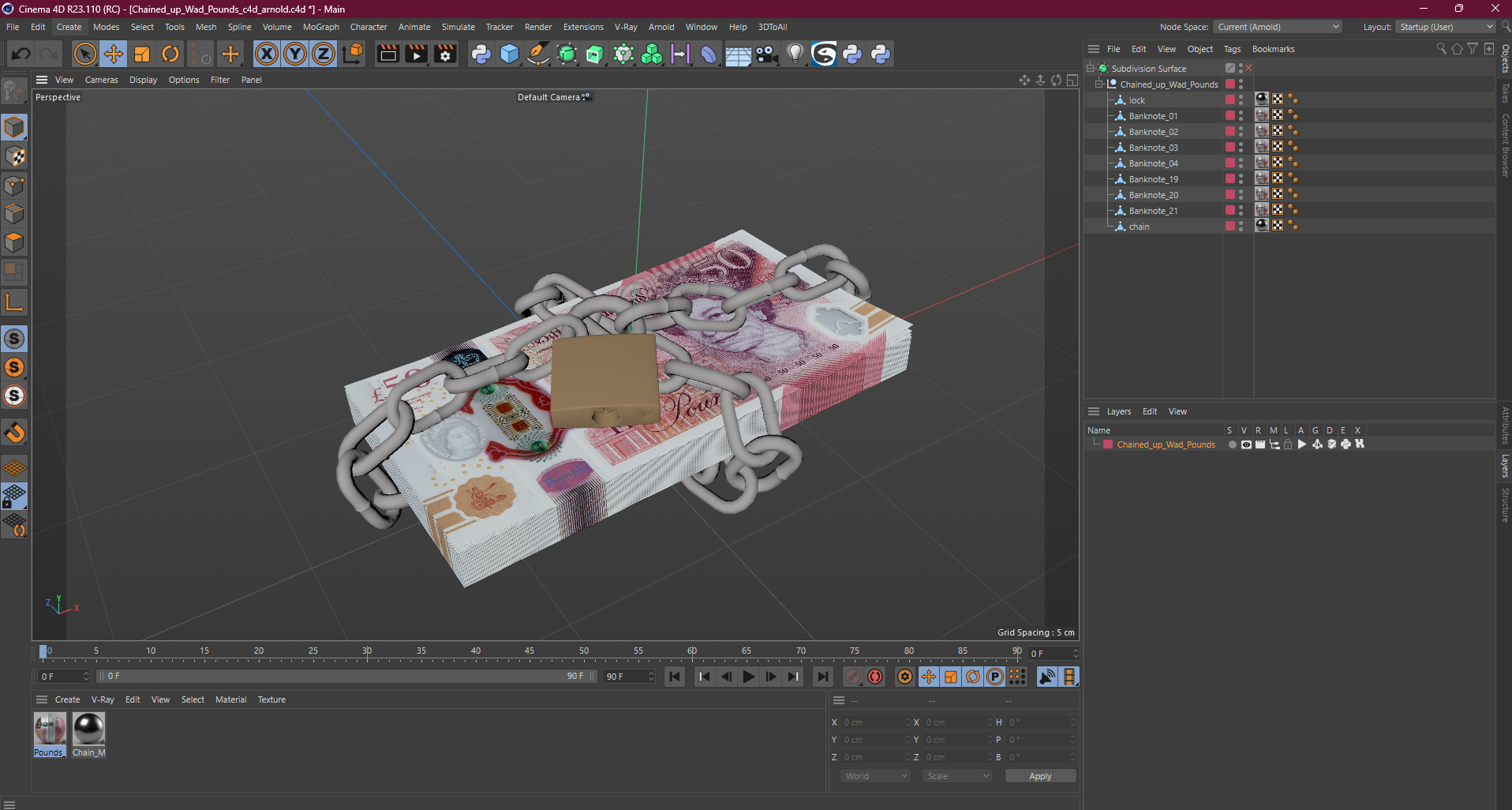Activate the Rotate tool
Image resolution: width=1512 pixels, height=810 pixels.
point(170,54)
